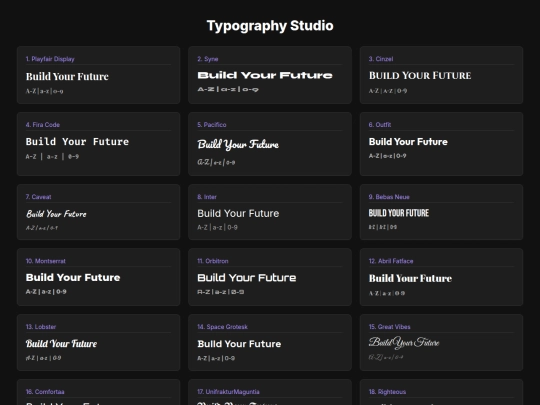Select the '16. Comfortaa' font label
540x405 pixels.
(45, 392)
